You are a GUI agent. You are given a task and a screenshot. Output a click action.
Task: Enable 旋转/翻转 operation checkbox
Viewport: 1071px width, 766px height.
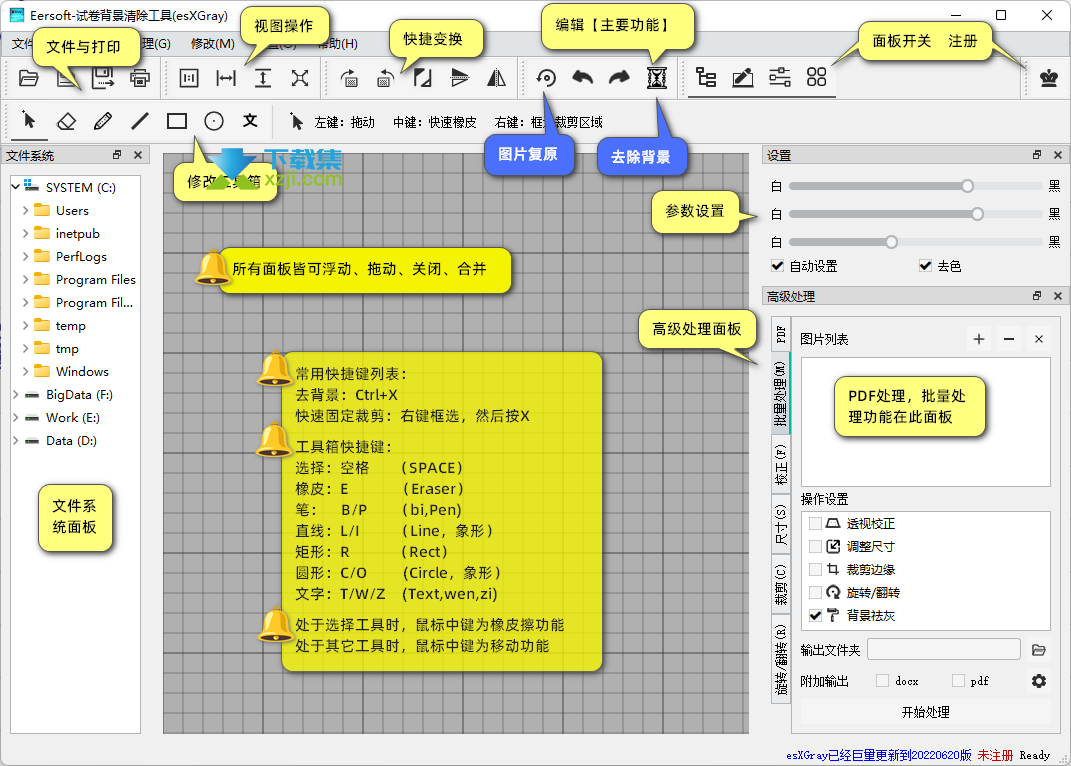click(x=815, y=592)
